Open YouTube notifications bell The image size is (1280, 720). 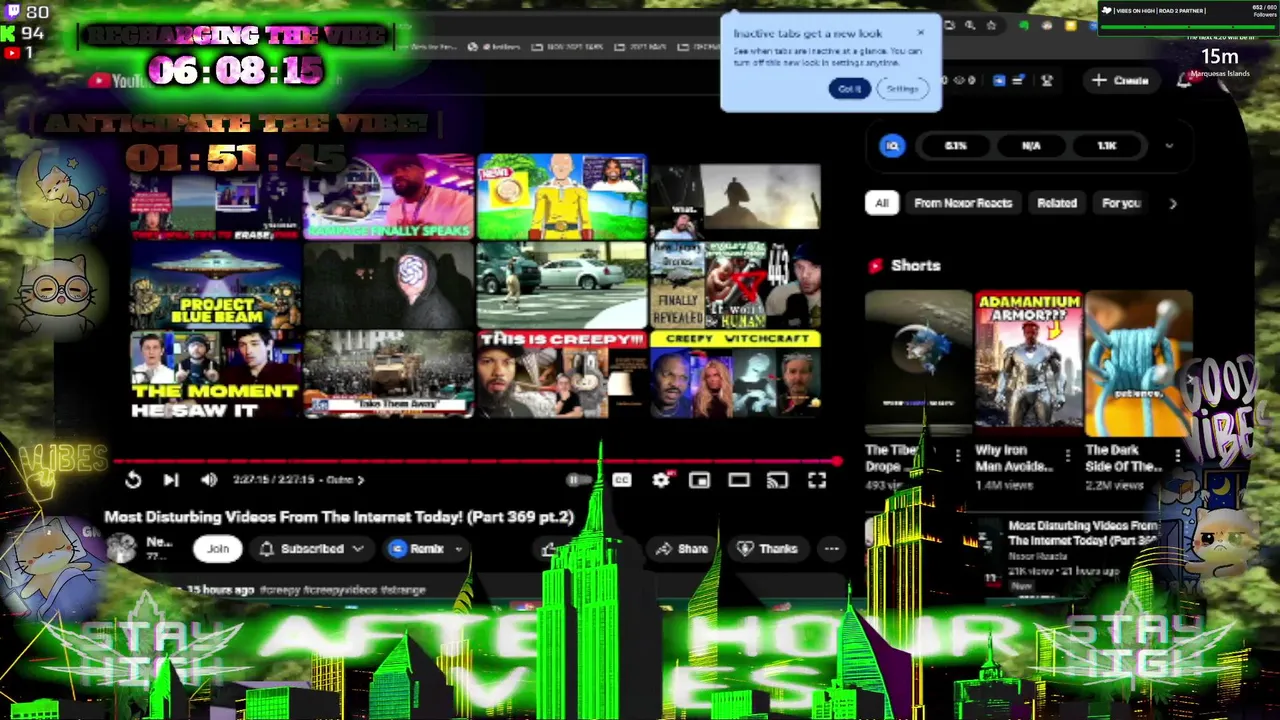[1184, 80]
